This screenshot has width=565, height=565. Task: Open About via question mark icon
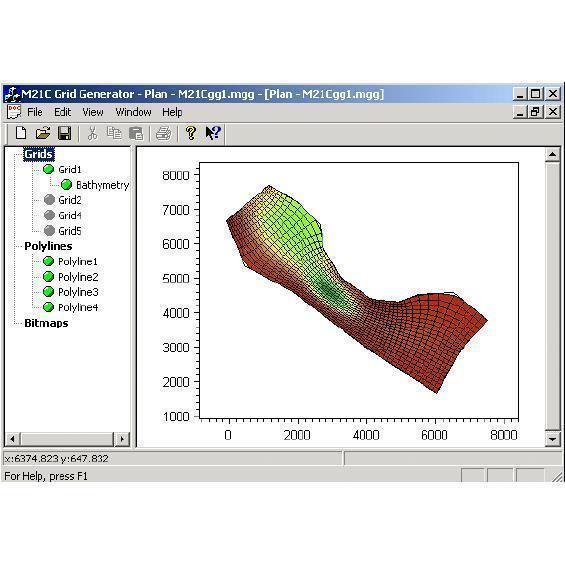pos(191,133)
